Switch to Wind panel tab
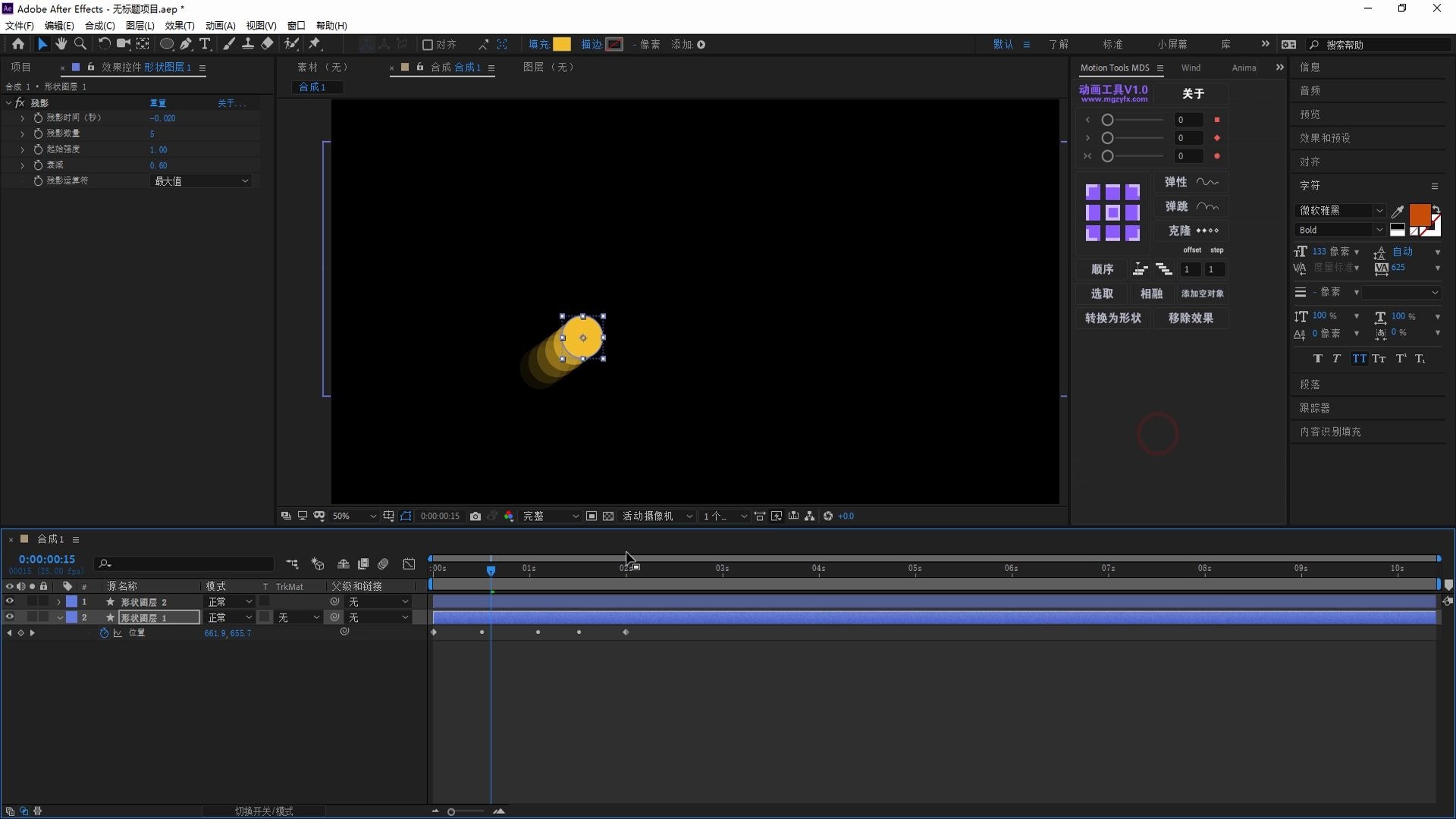The image size is (1456, 819). pyautogui.click(x=1191, y=68)
